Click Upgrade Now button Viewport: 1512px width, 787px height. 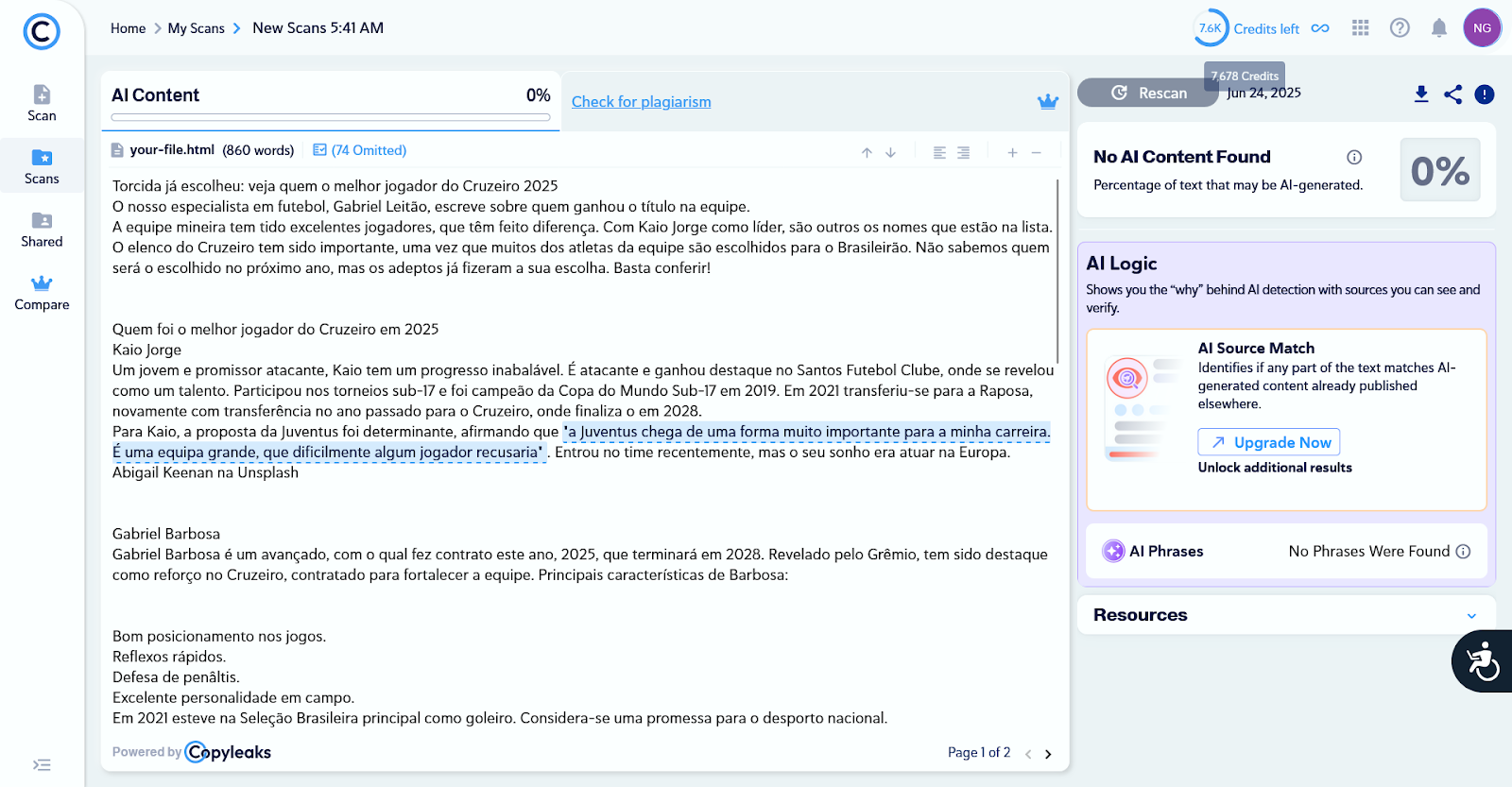[1268, 442]
